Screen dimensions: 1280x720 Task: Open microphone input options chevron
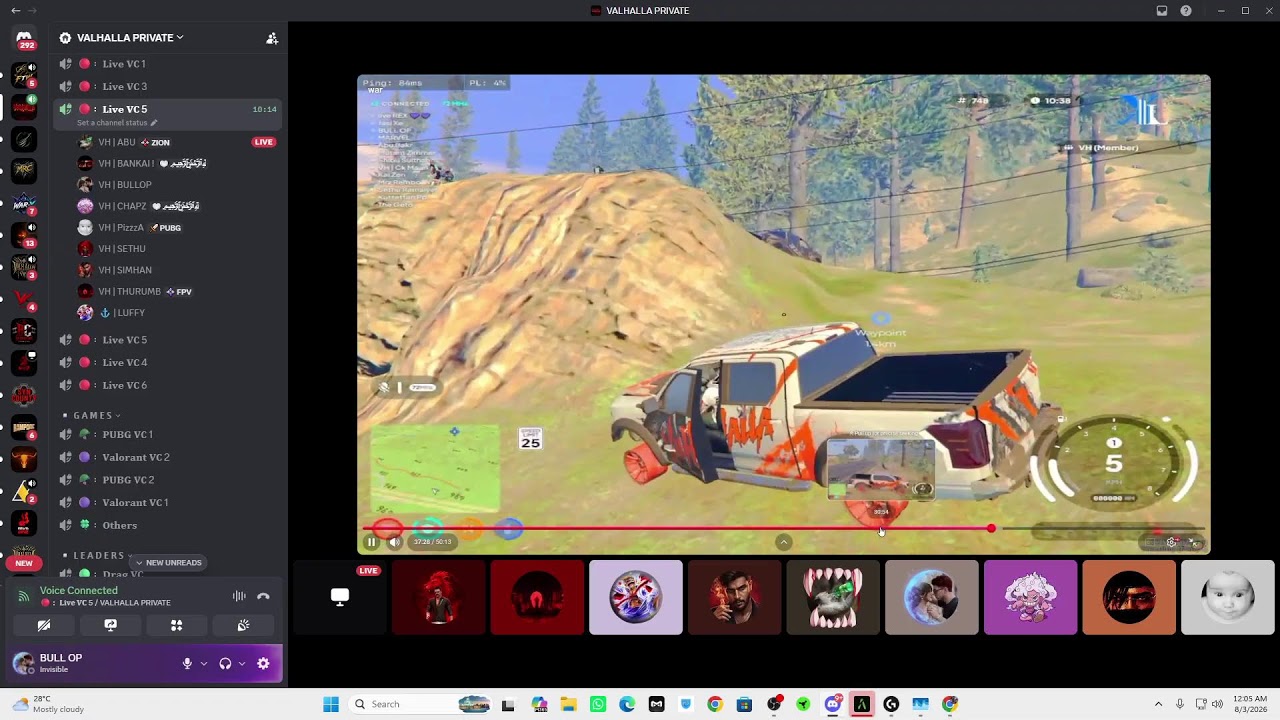[204, 663]
